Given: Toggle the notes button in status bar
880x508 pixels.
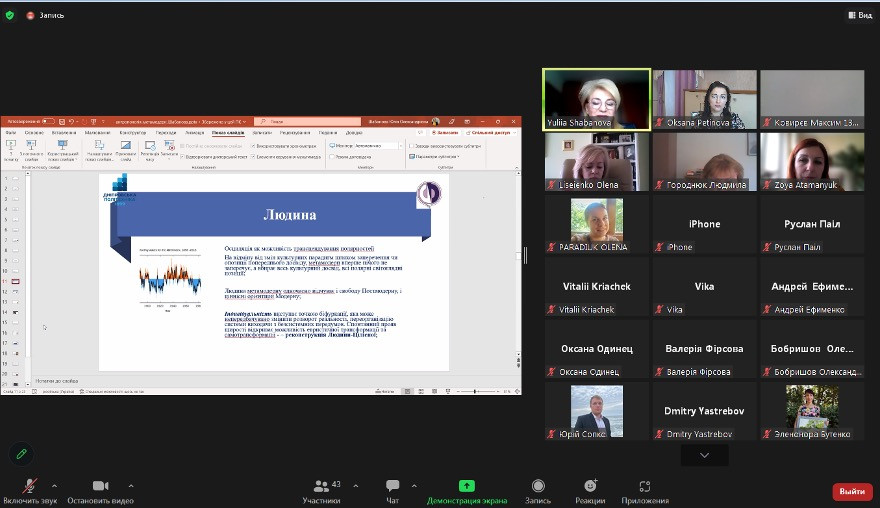Looking at the screenshot, I should [x=384, y=391].
